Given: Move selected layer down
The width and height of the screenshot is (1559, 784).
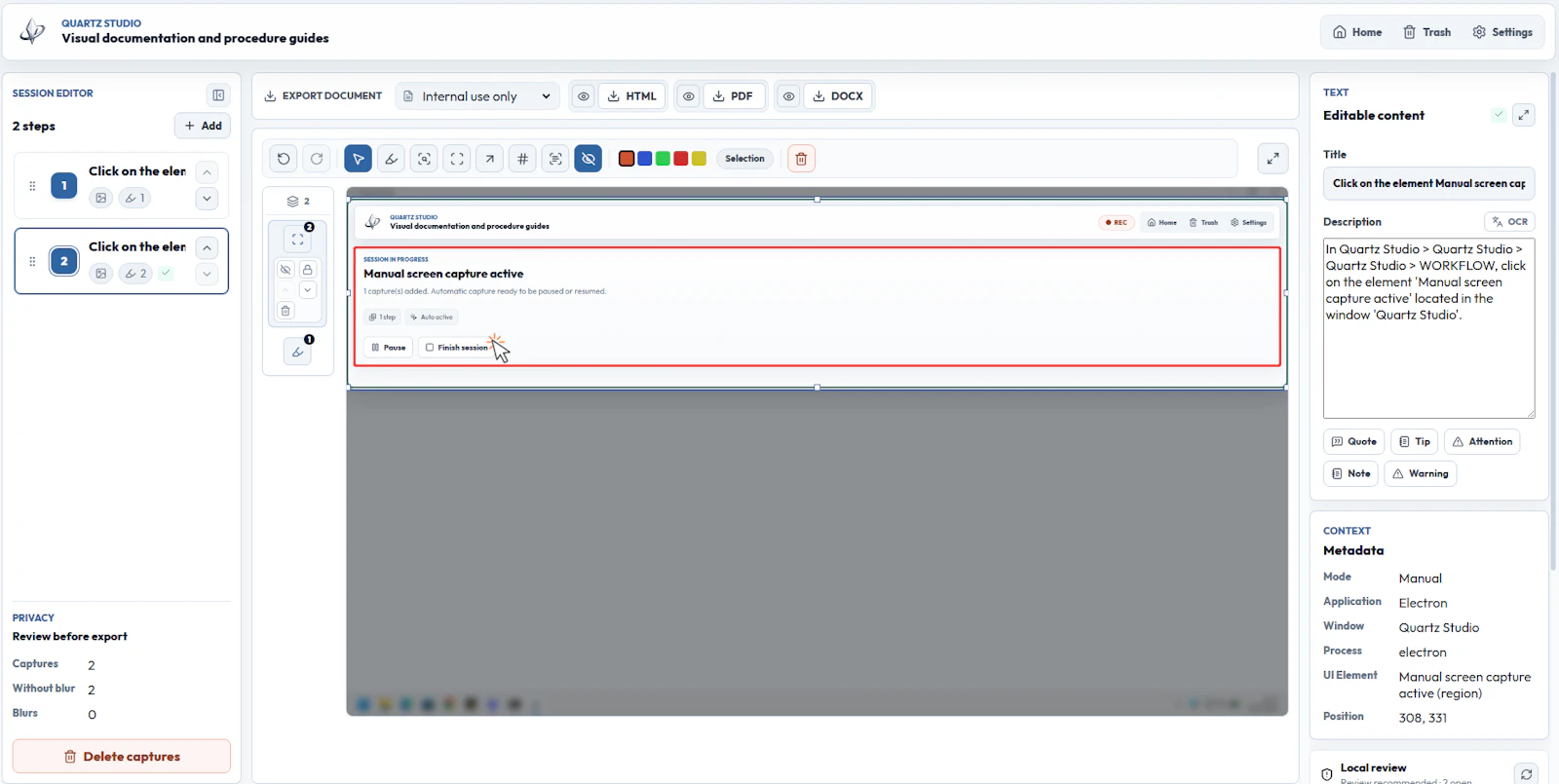Looking at the screenshot, I should pyautogui.click(x=308, y=290).
